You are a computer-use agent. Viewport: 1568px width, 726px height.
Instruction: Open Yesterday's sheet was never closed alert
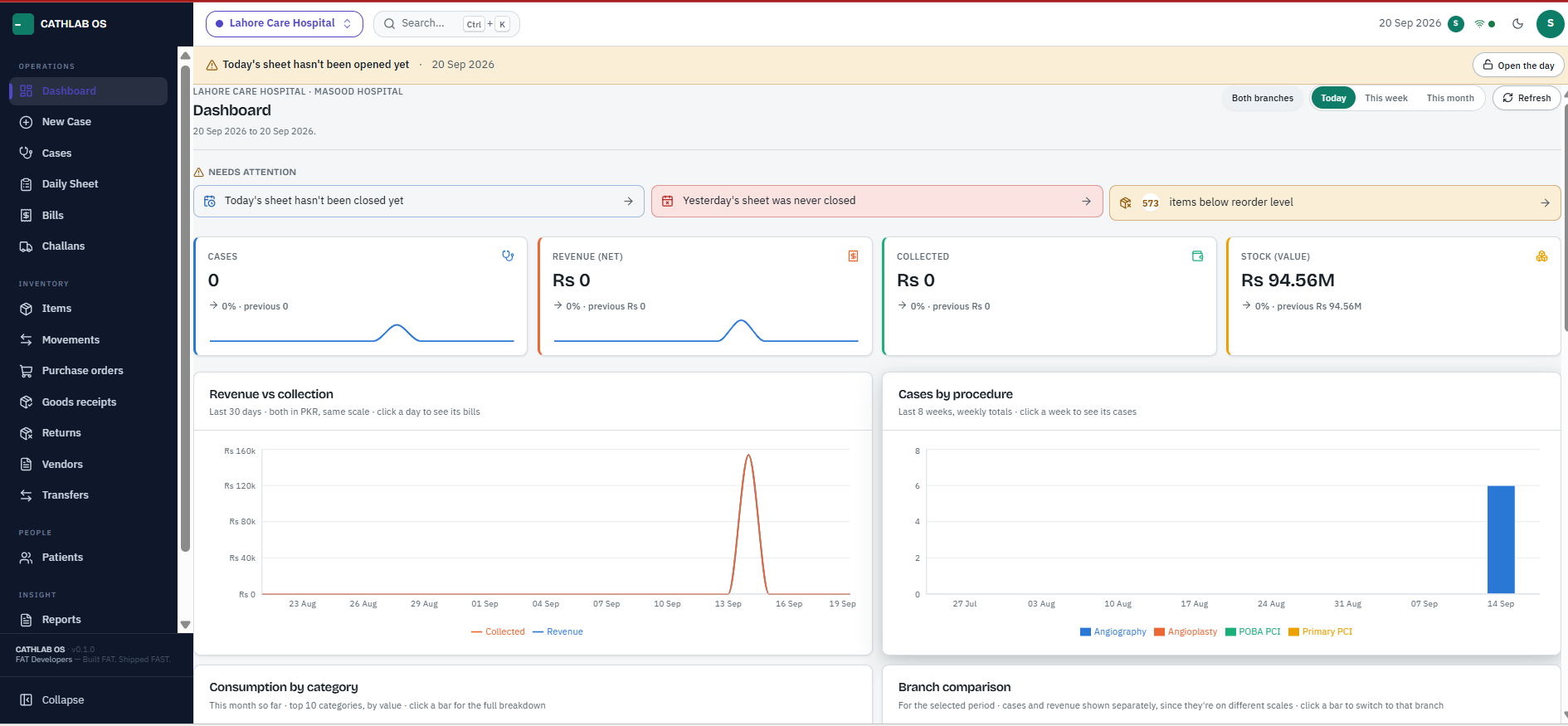pos(877,201)
